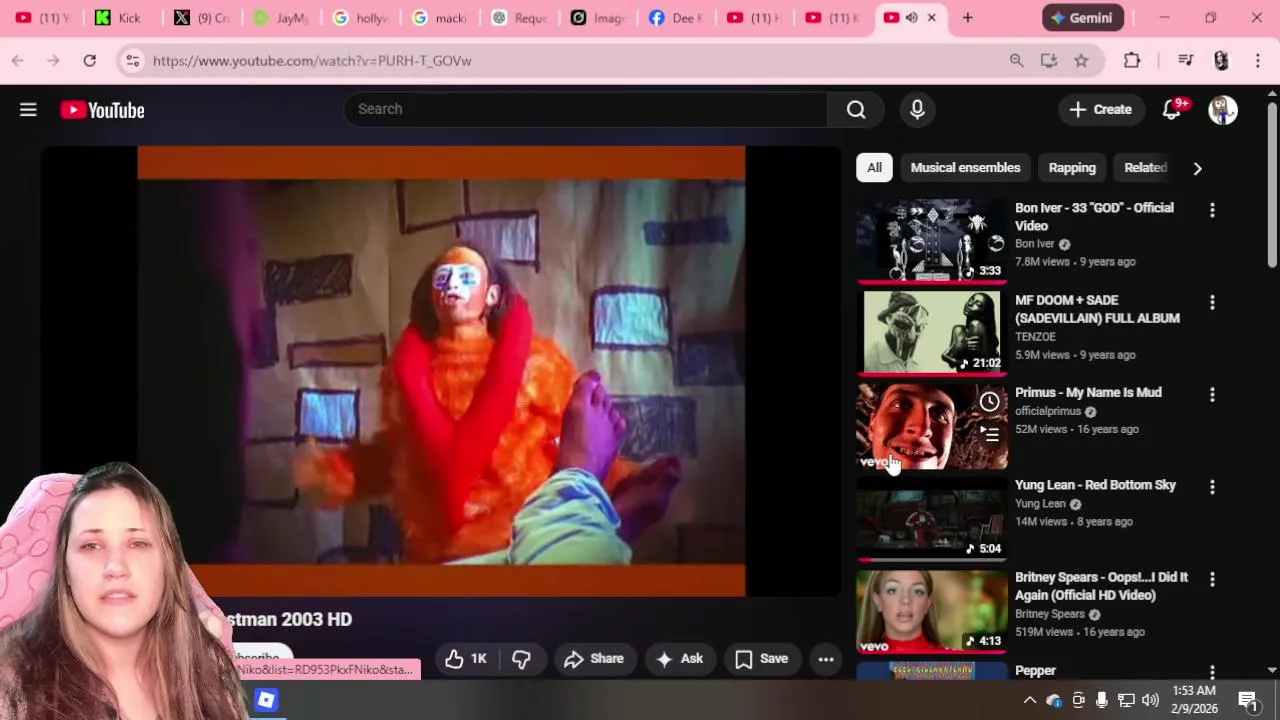Click the Create button
Viewport: 1280px width, 720px height.
[x=1101, y=110]
